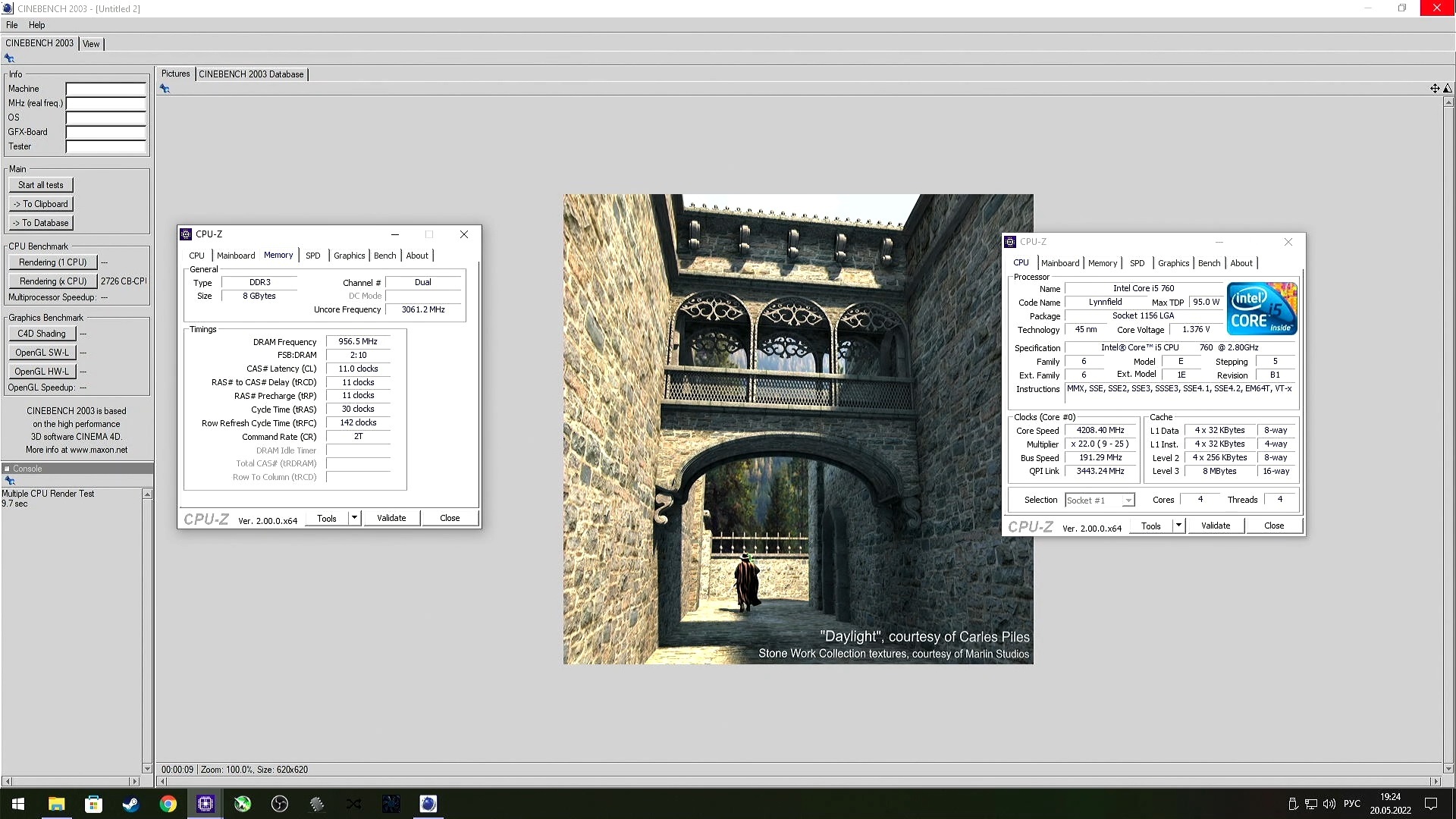Click the picture view's horizontal scrollbar right arrow
The width and height of the screenshot is (1456, 819).
[x=1435, y=781]
